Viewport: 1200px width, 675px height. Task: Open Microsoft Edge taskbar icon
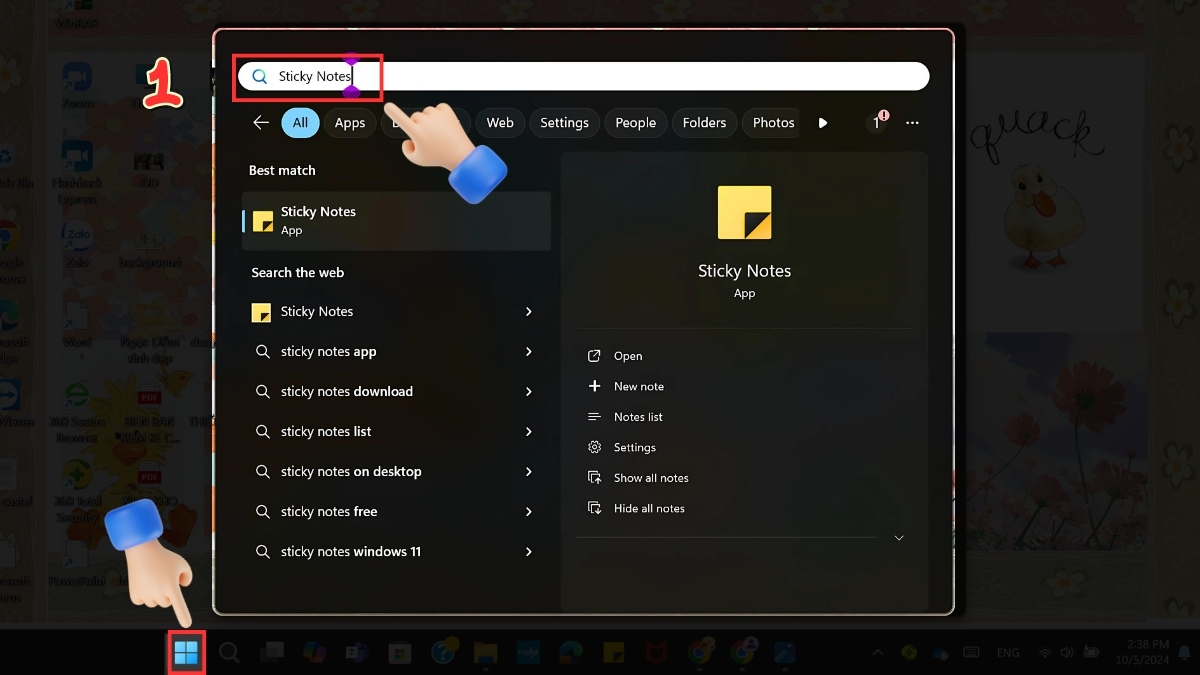[570, 653]
